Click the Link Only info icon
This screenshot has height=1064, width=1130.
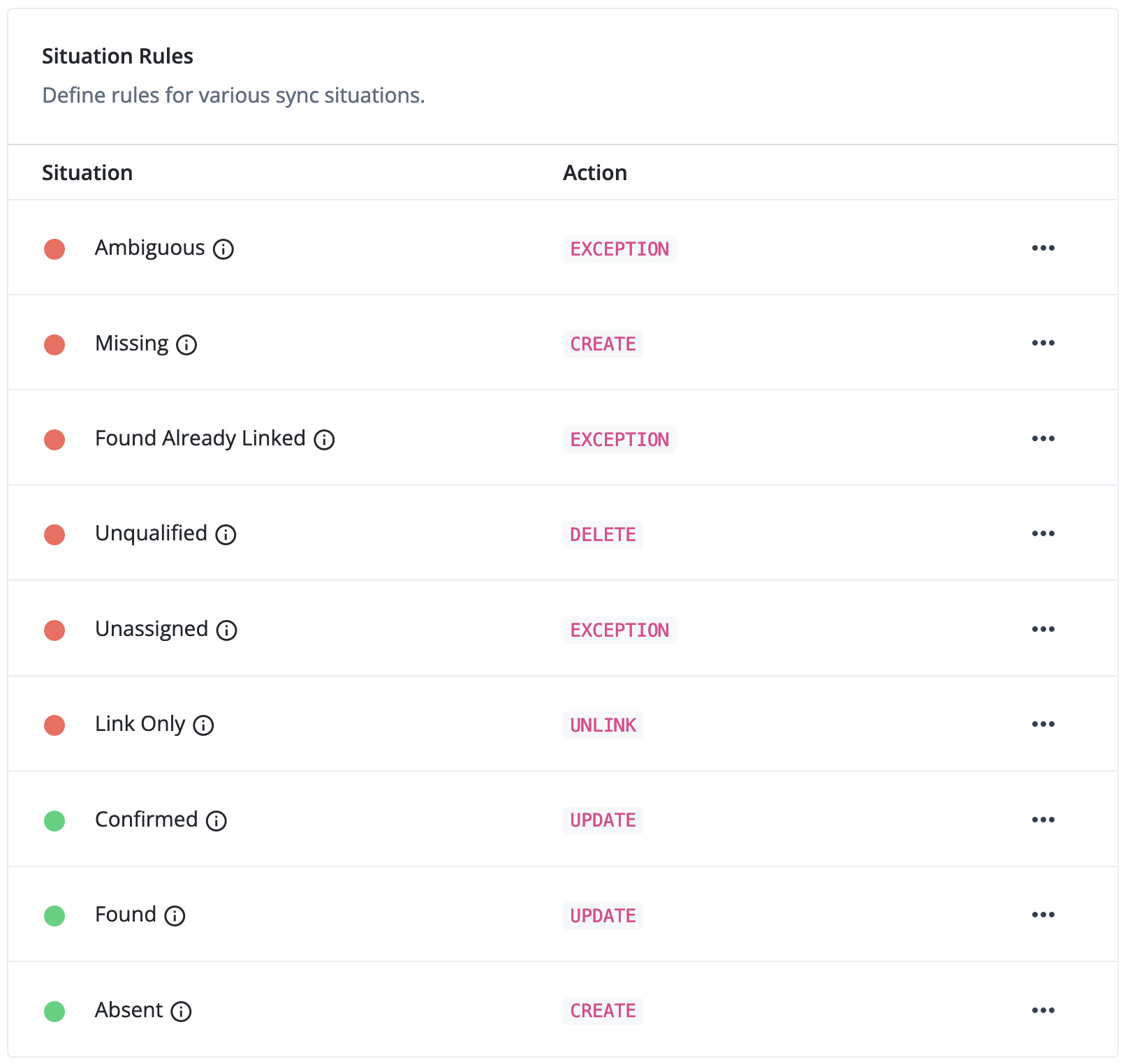point(203,725)
